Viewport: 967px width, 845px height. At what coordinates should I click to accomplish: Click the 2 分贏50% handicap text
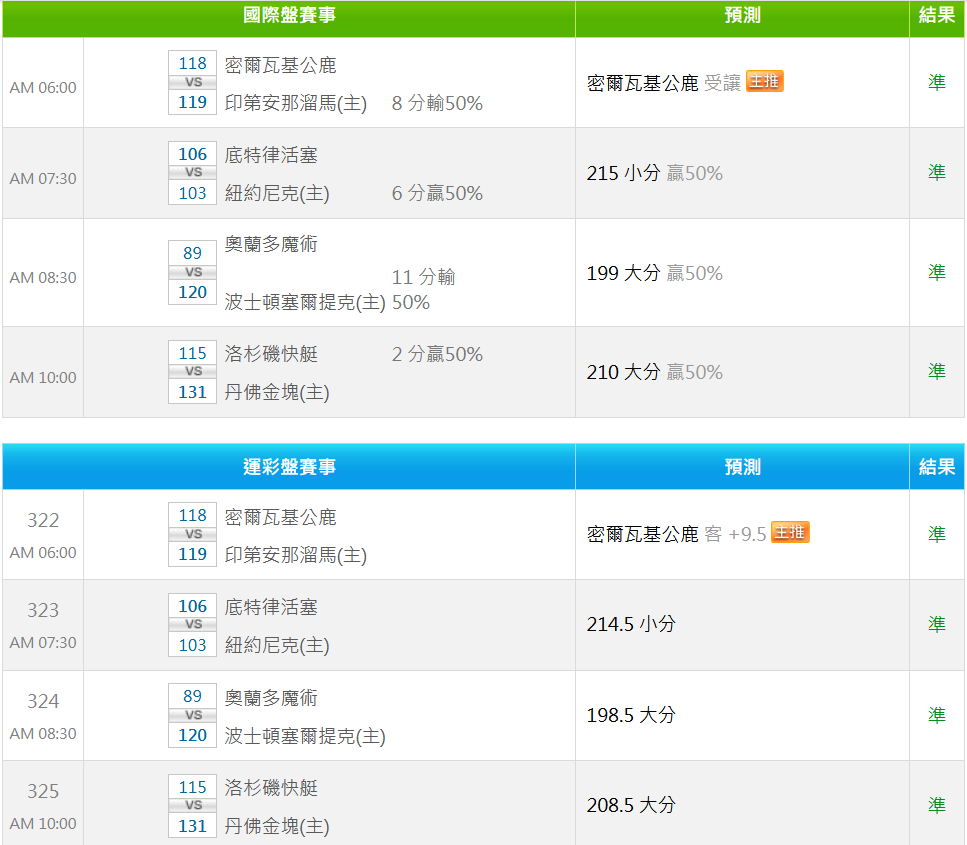(437, 355)
